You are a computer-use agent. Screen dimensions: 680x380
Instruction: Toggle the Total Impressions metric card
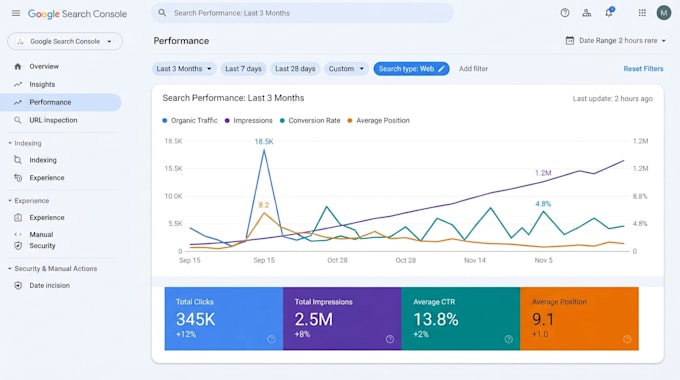click(x=342, y=318)
